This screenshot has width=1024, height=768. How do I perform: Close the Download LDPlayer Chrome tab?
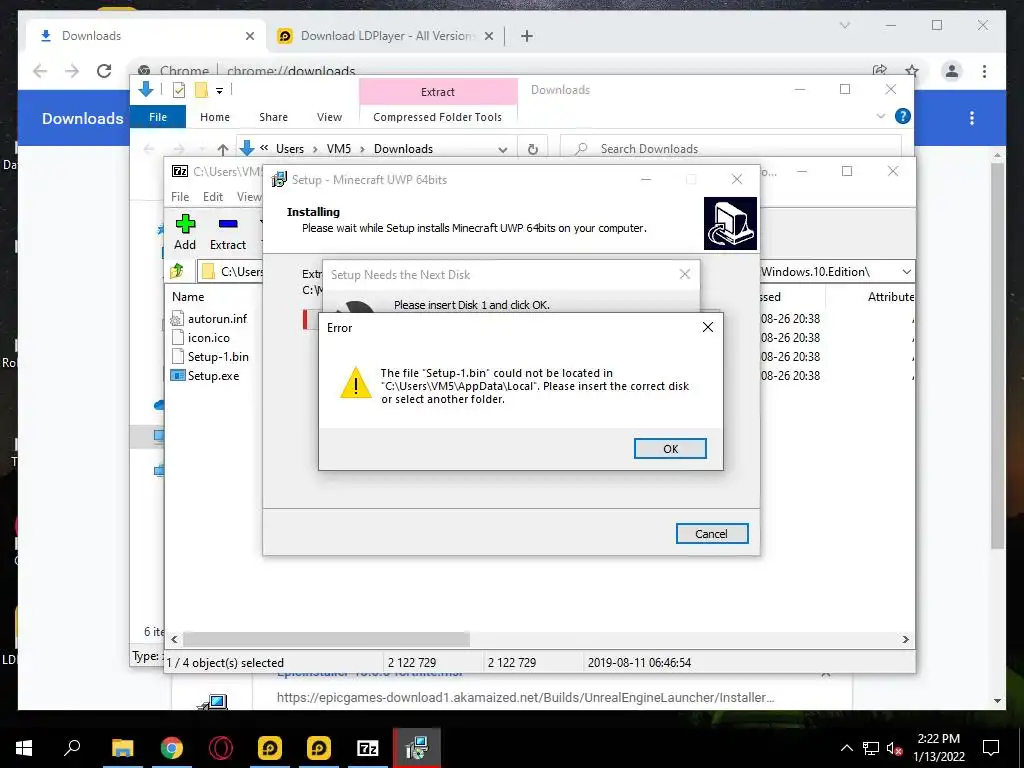(x=488, y=36)
